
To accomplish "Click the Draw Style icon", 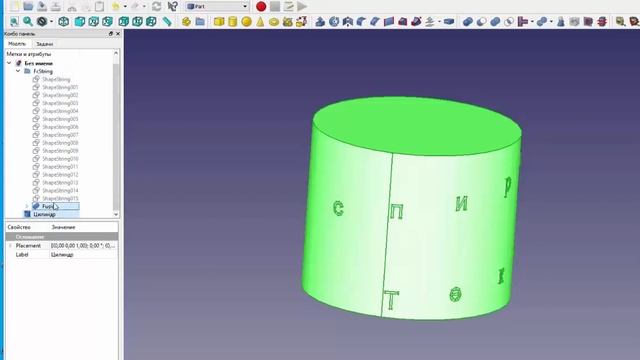I will 42,21.
